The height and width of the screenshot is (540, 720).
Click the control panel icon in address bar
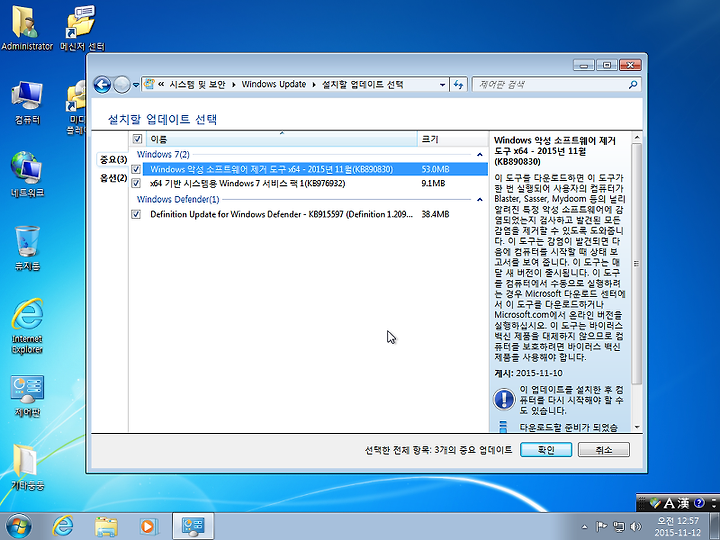click(x=149, y=84)
